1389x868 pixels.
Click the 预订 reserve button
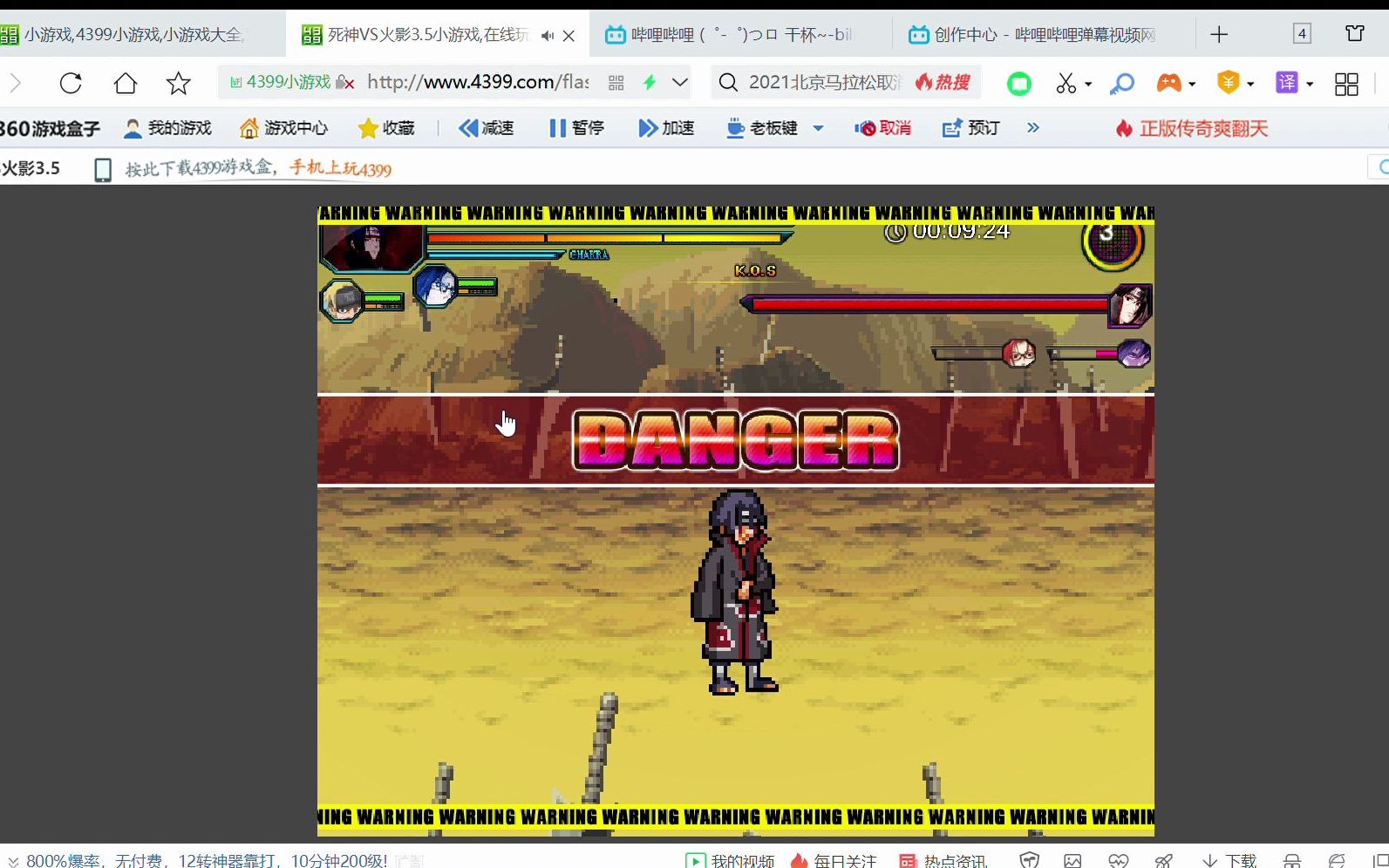[971, 129]
